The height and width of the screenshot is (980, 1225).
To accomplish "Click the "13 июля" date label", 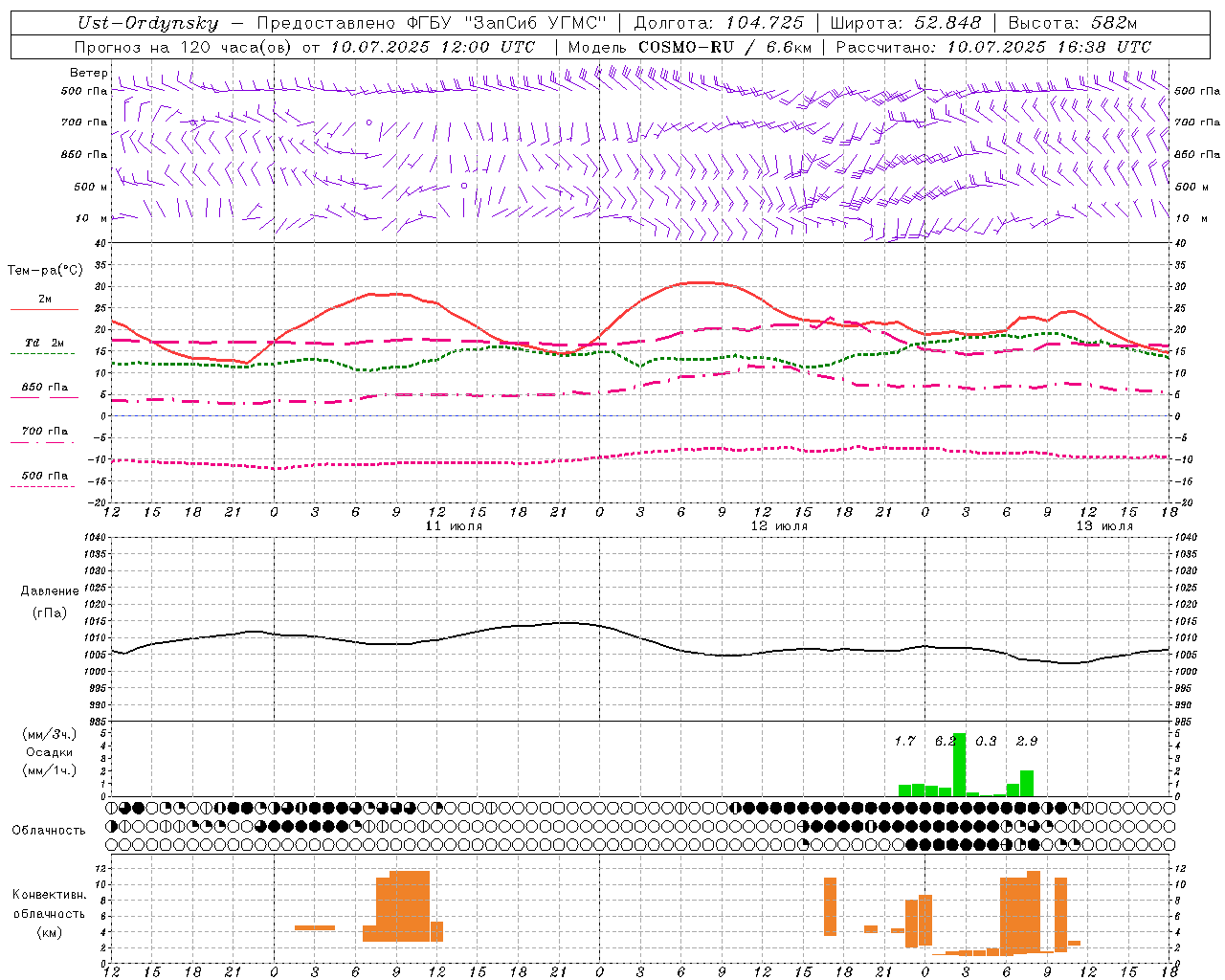I will pyautogui.click(x=1104, y=526).
